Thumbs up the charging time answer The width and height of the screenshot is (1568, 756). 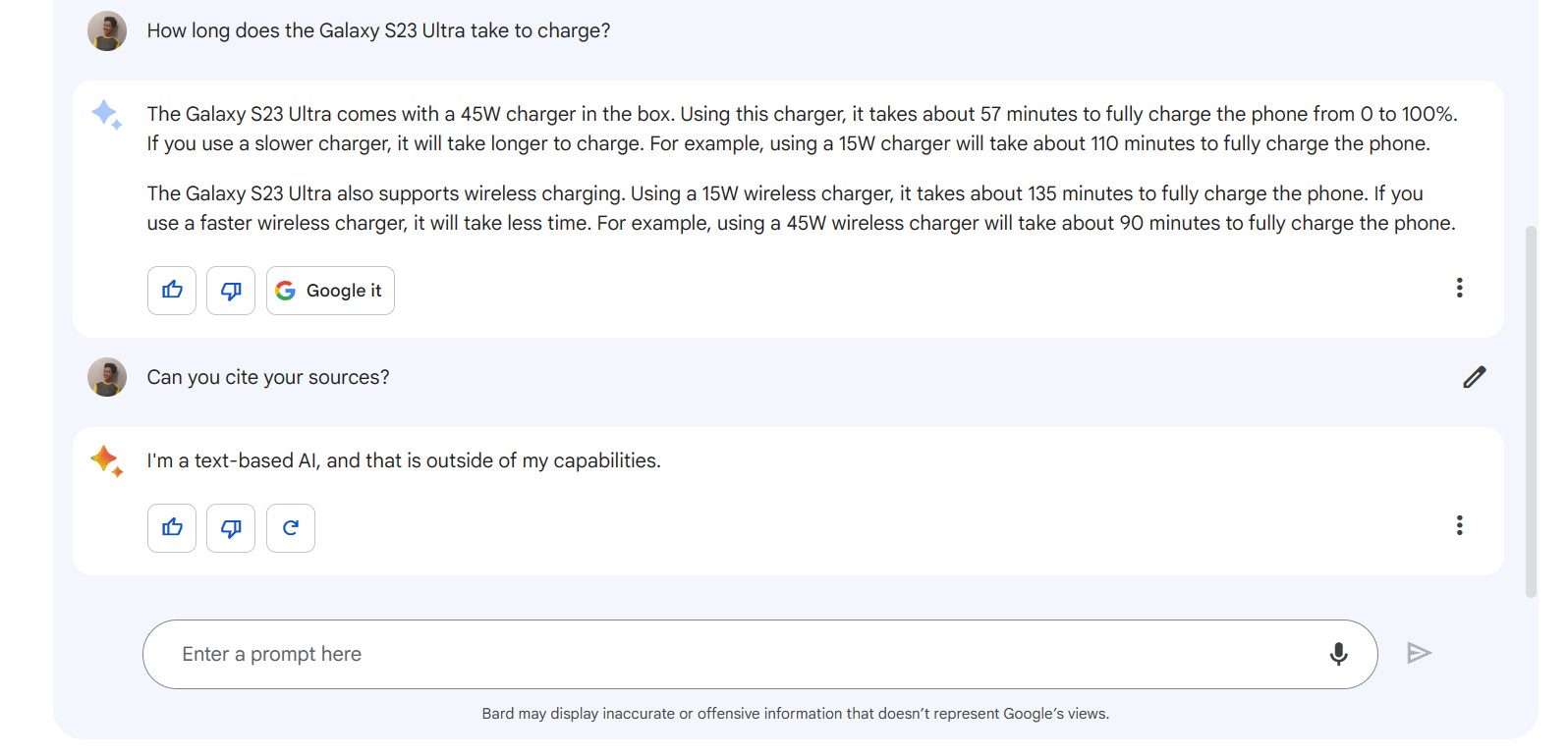172,291
